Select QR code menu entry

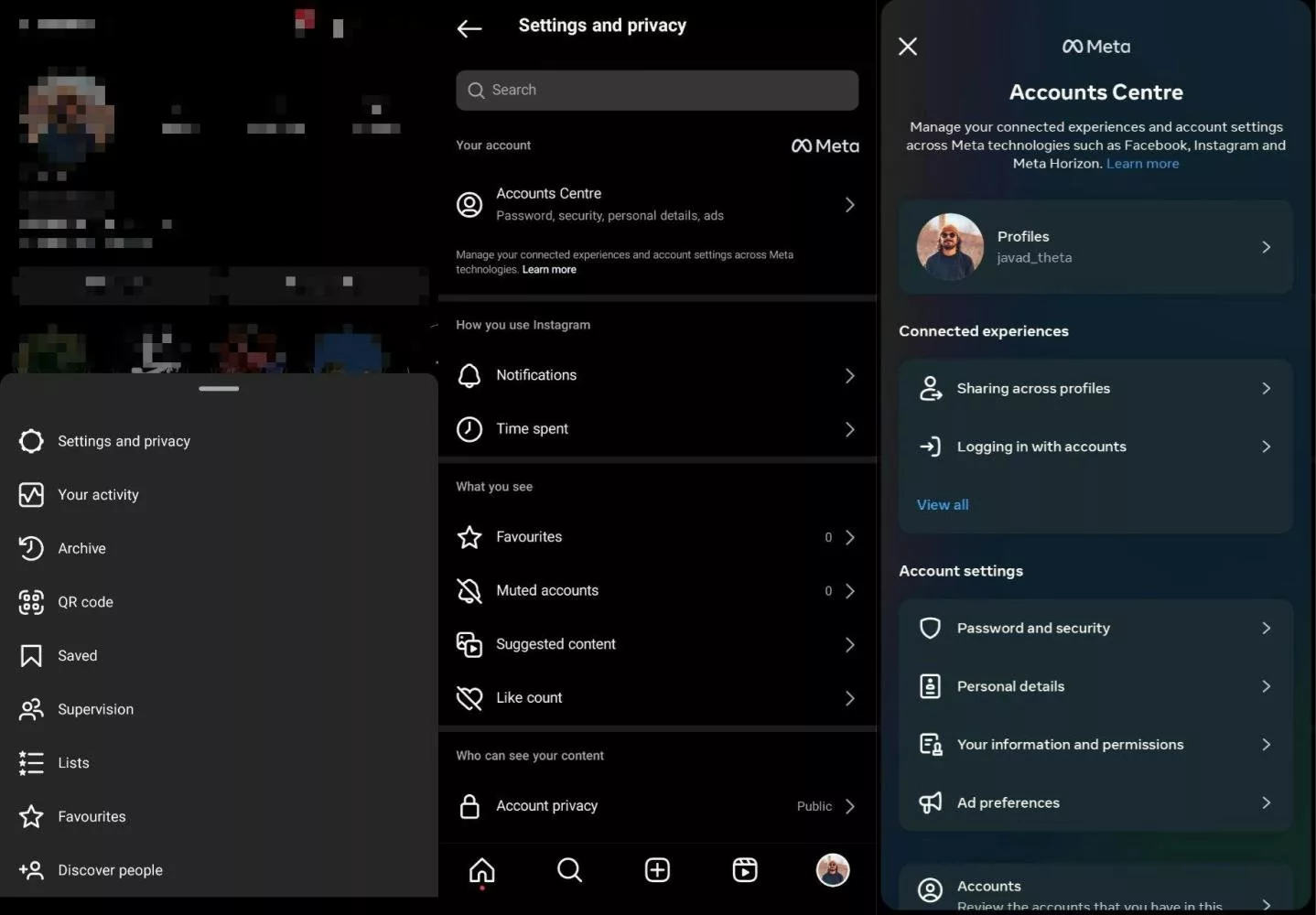pos(219,602)
